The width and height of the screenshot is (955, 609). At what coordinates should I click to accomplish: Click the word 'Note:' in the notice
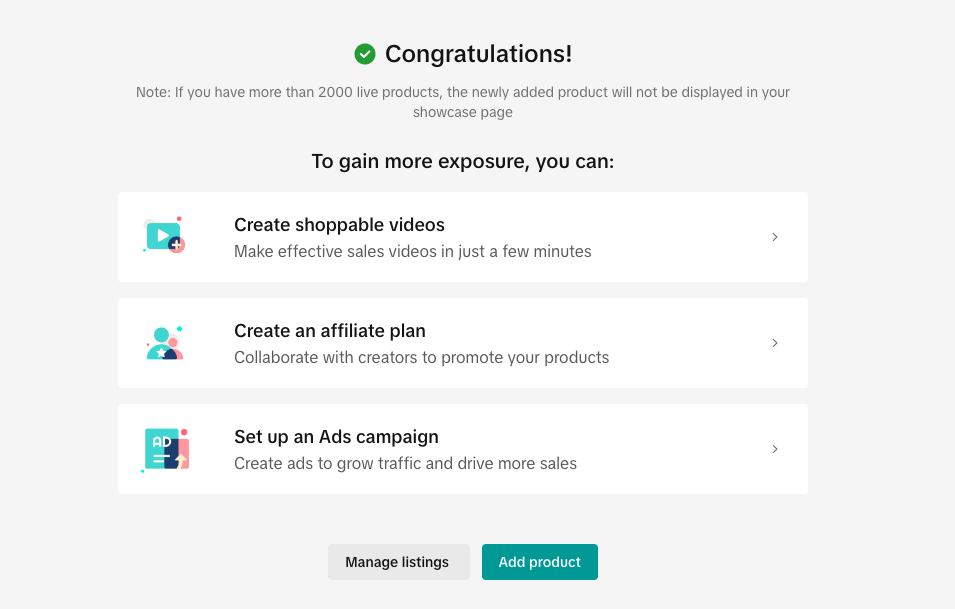pos(153,92)
